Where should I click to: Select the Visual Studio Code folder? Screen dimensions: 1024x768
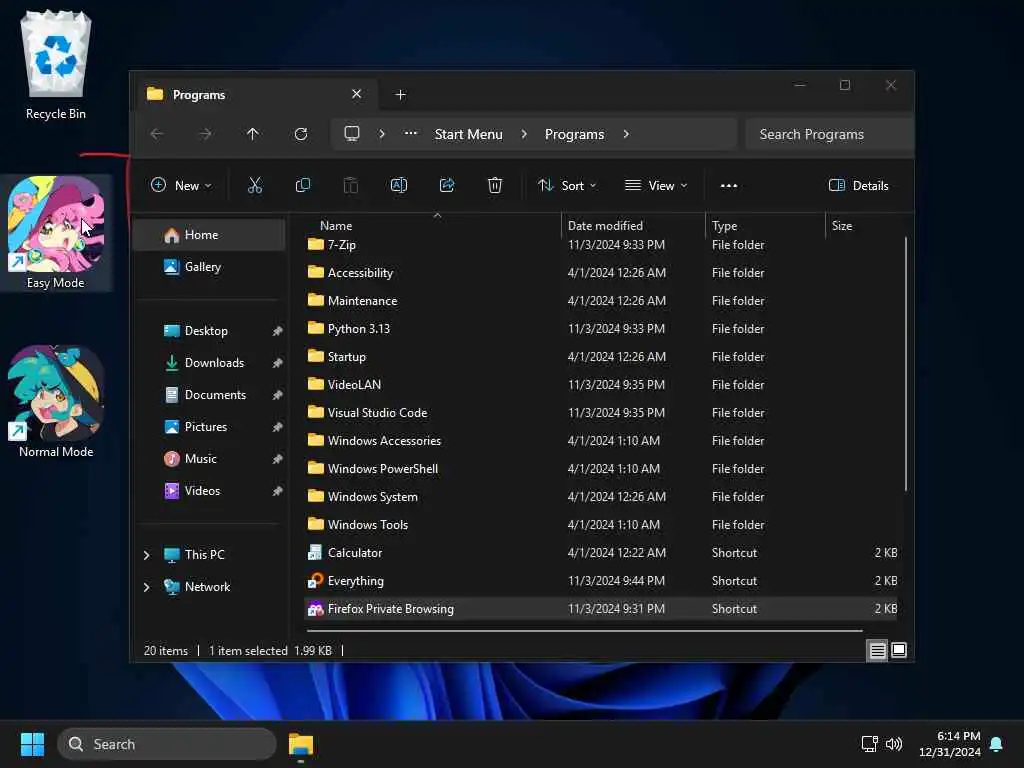coord(601,413)
